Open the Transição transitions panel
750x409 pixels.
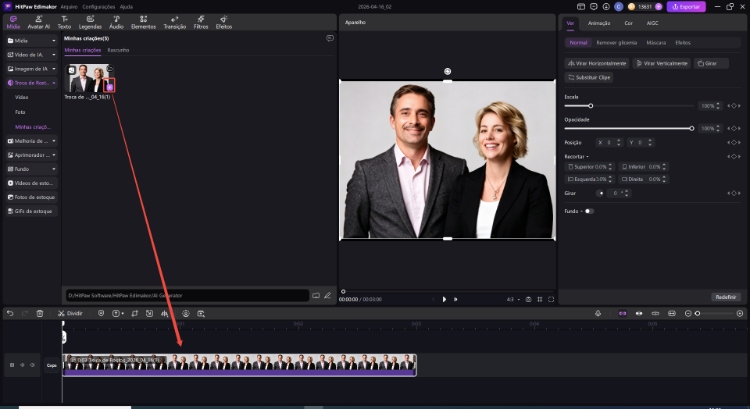(x=174, y=22)
